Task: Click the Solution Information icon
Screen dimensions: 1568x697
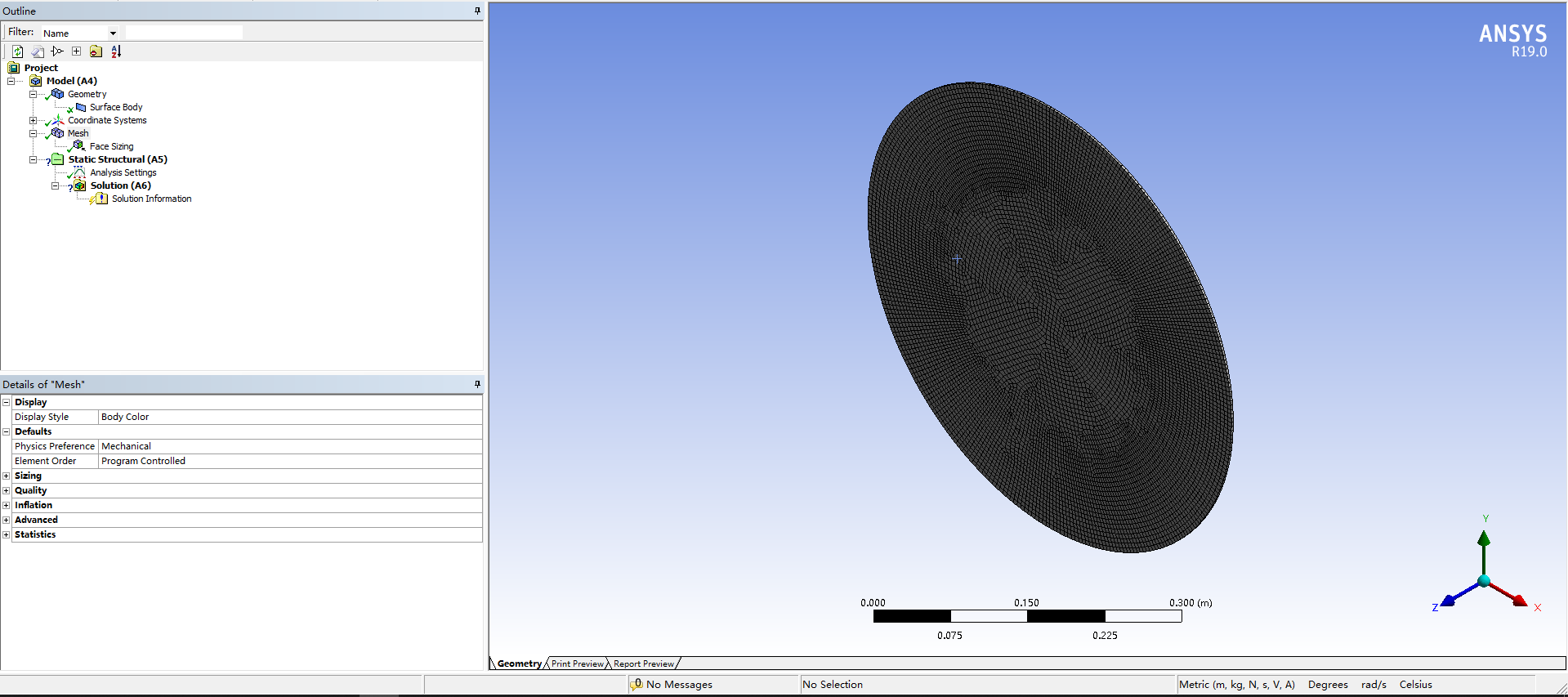Action: (x=101, y=199)
